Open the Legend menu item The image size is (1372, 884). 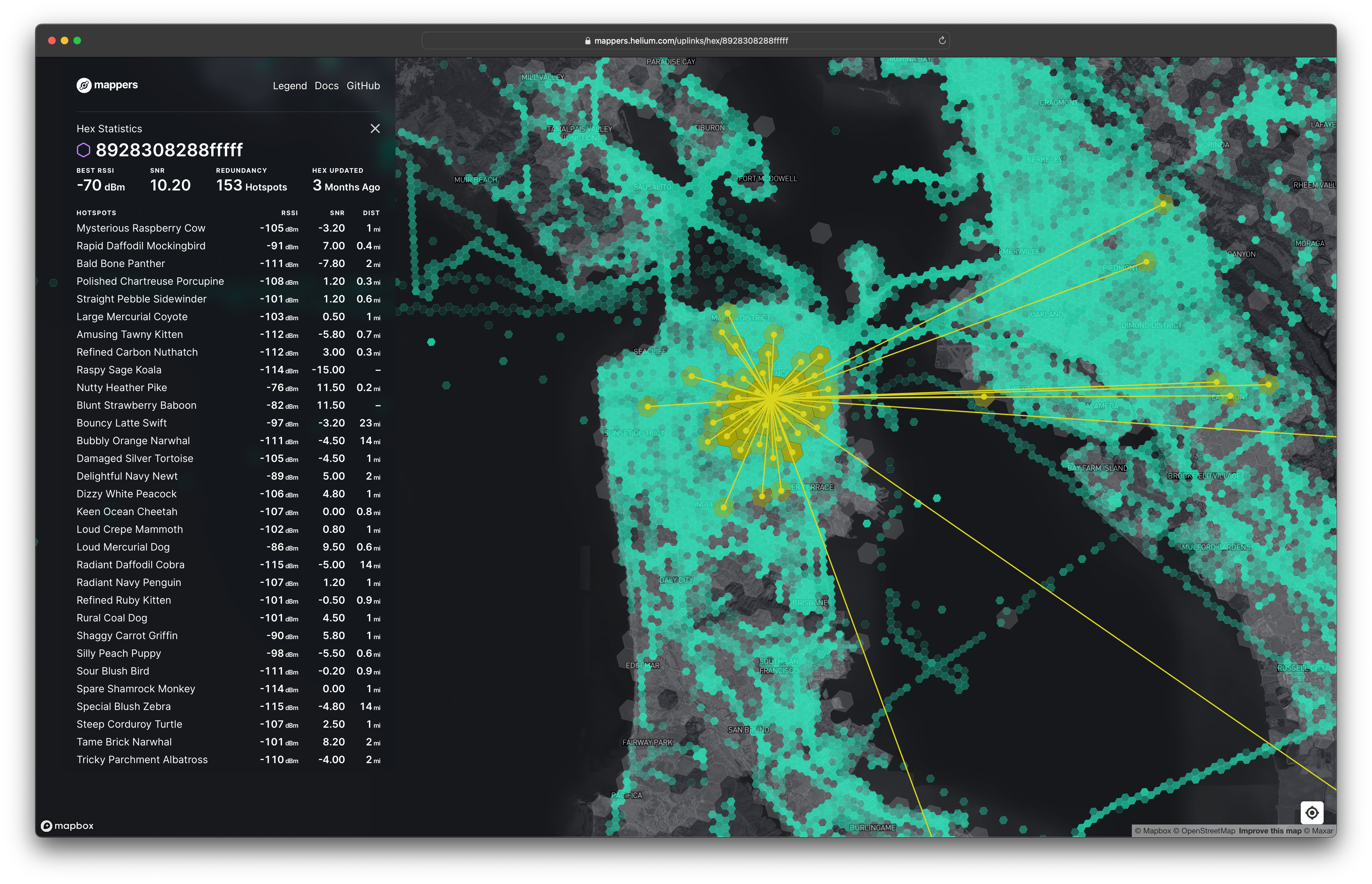click(x=289, y=85)
